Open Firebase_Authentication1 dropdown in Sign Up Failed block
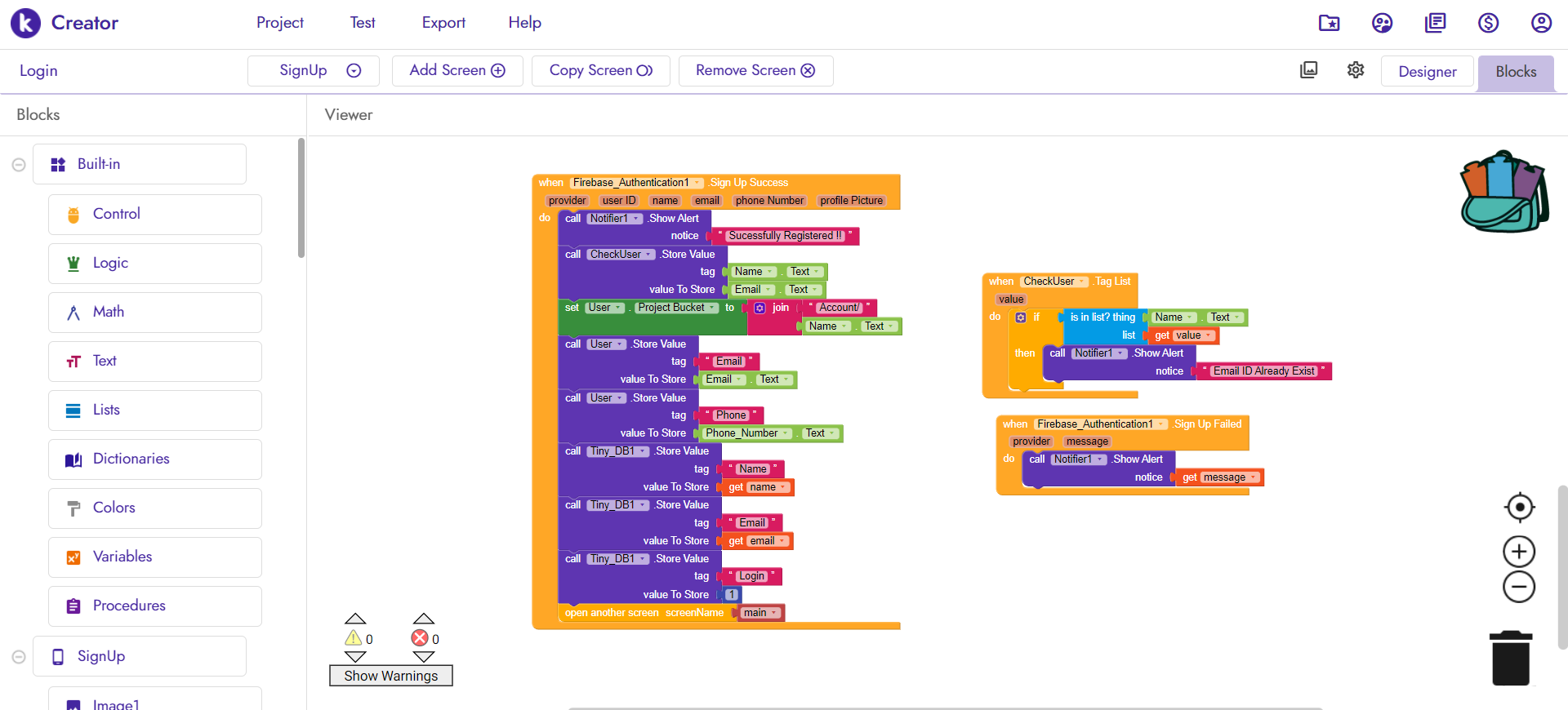The image size is (1568, 710). point(1102,424)
